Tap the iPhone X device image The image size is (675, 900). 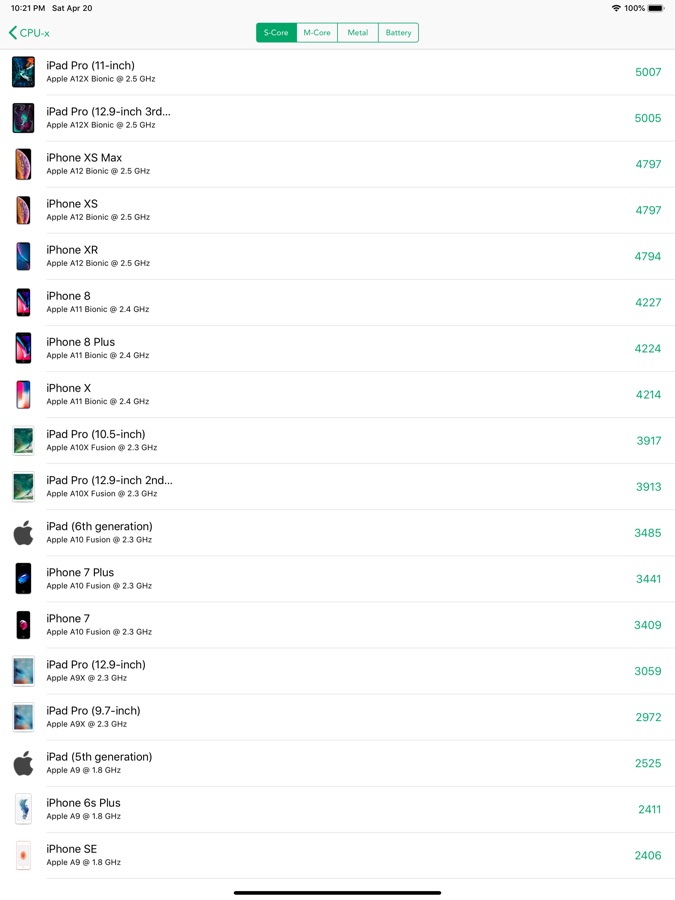pyautogui.click(x=23, y=394)
